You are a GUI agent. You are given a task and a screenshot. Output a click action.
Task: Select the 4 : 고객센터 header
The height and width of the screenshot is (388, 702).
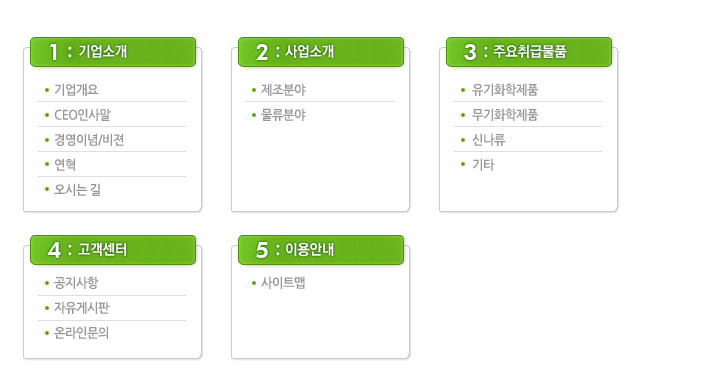point(113,250)
